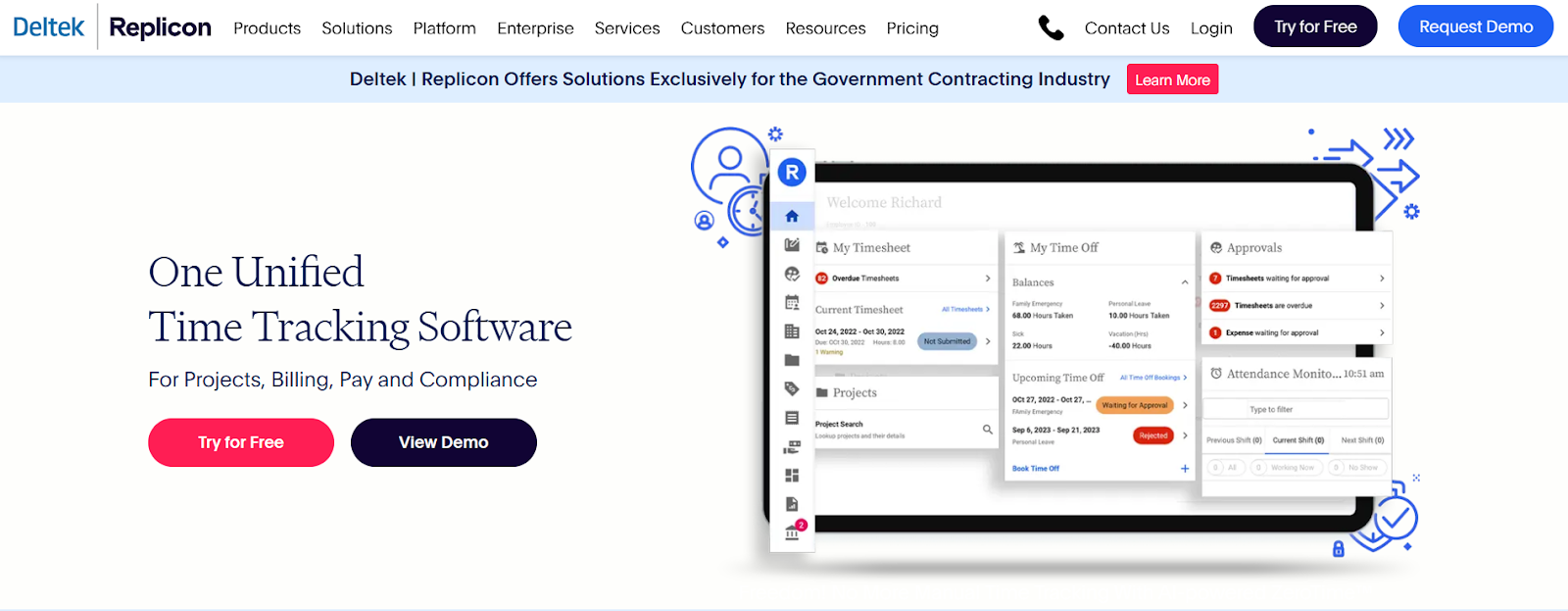This screenshot has height=611, width=1568.
Task: Click the report document icon in the sidebar
Action: pos(792,504)
